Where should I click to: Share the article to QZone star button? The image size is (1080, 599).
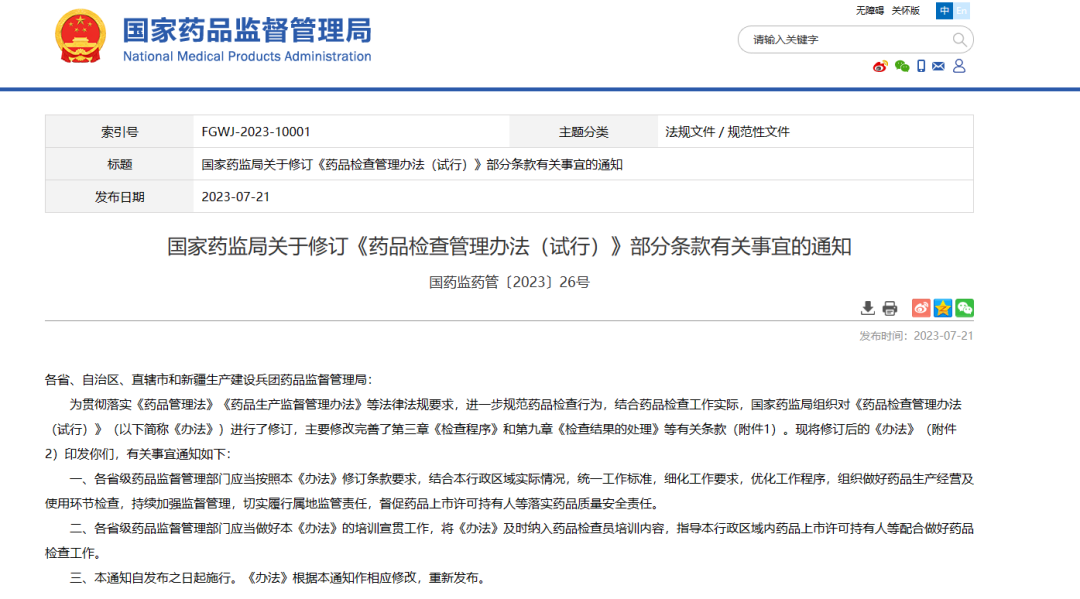click(x=942, y=308)
